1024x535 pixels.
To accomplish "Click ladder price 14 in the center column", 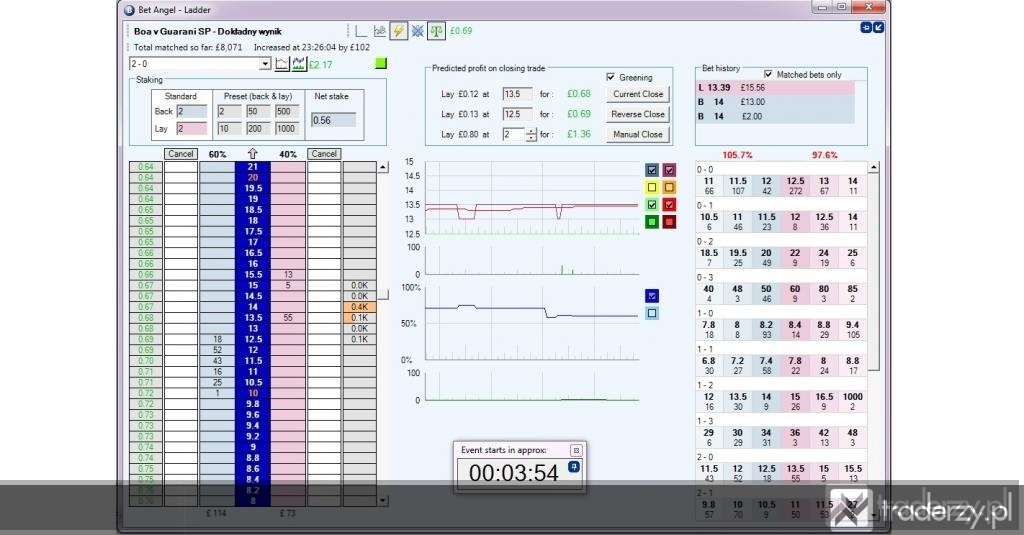I will 253,307.
